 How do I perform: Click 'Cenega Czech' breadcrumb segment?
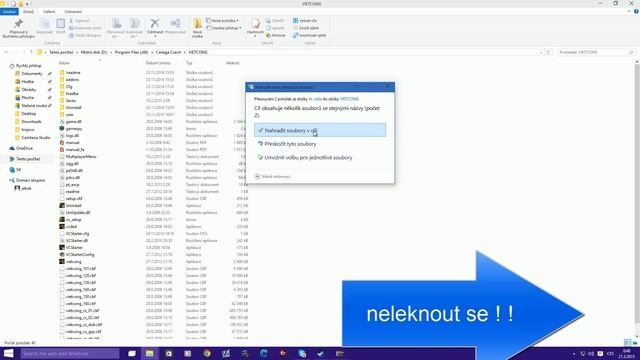click(x=169, y=52)
